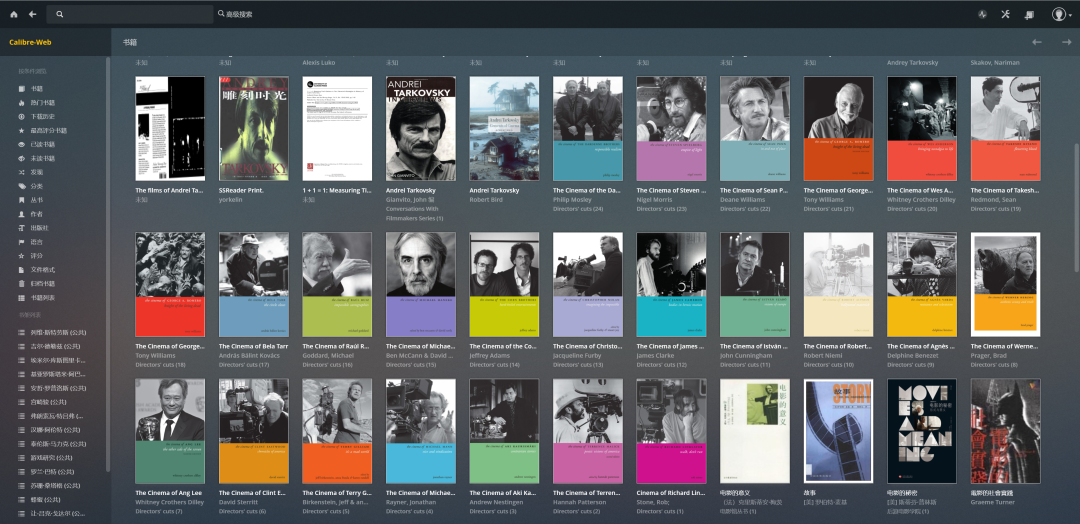
Task: Open the Story 故事 book cover
Action: click(x=838, y=431)
